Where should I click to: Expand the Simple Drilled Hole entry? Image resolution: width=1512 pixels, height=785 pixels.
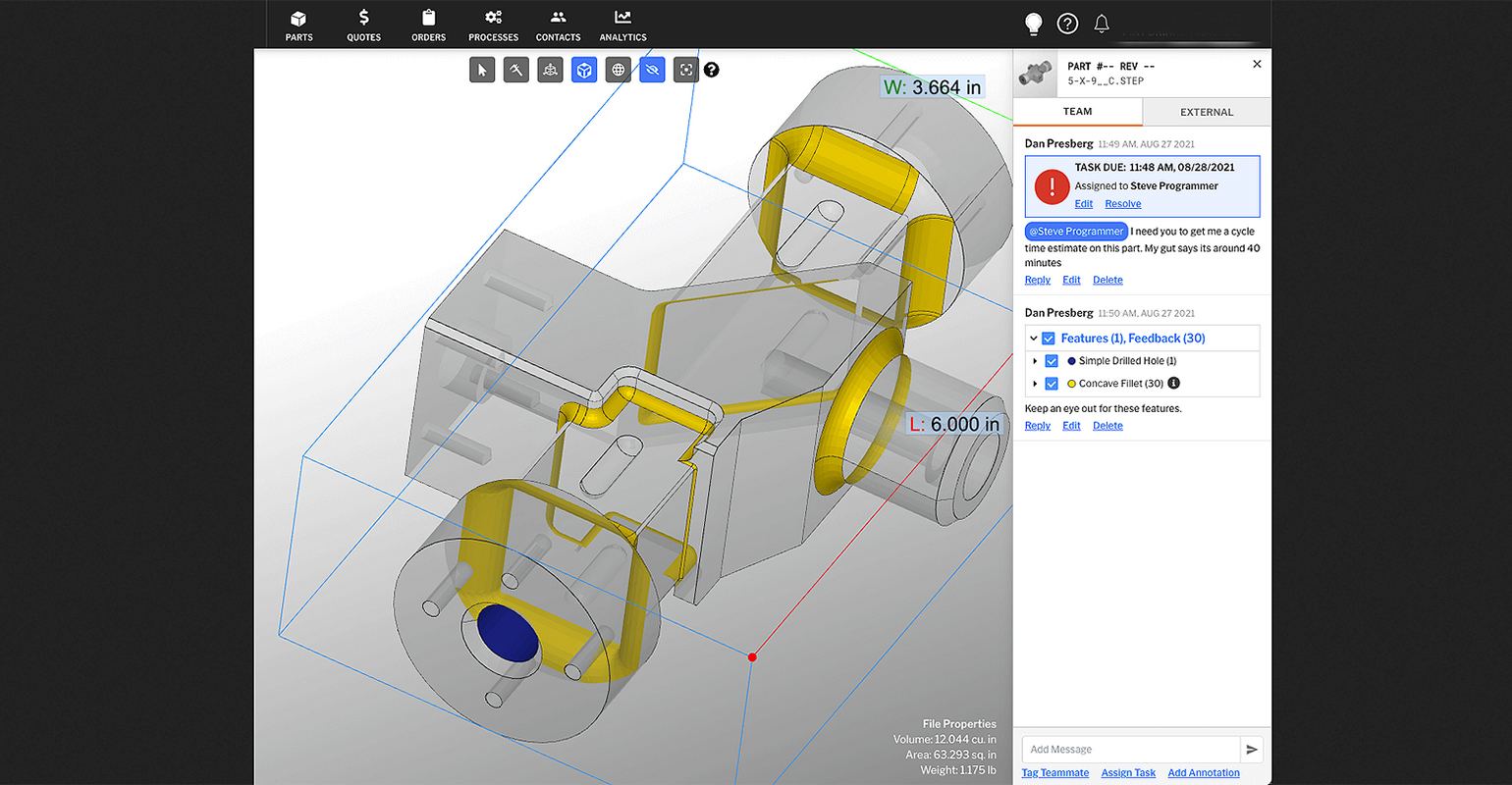[x=1036, y=360]
